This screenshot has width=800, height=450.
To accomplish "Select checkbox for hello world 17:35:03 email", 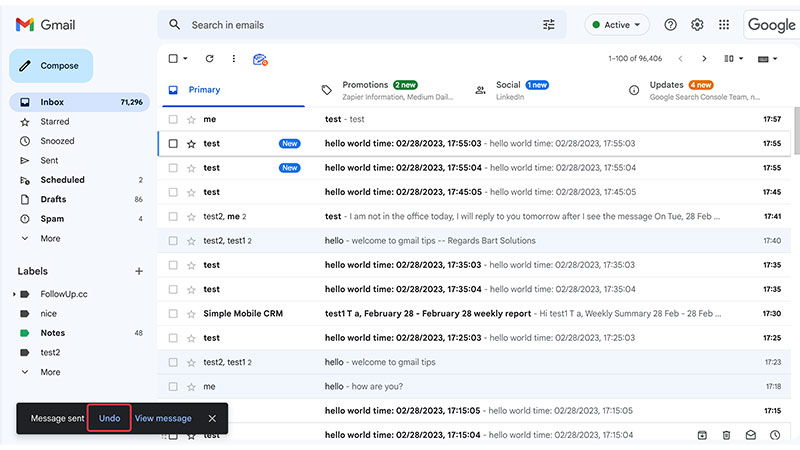I will click(173, 265).
